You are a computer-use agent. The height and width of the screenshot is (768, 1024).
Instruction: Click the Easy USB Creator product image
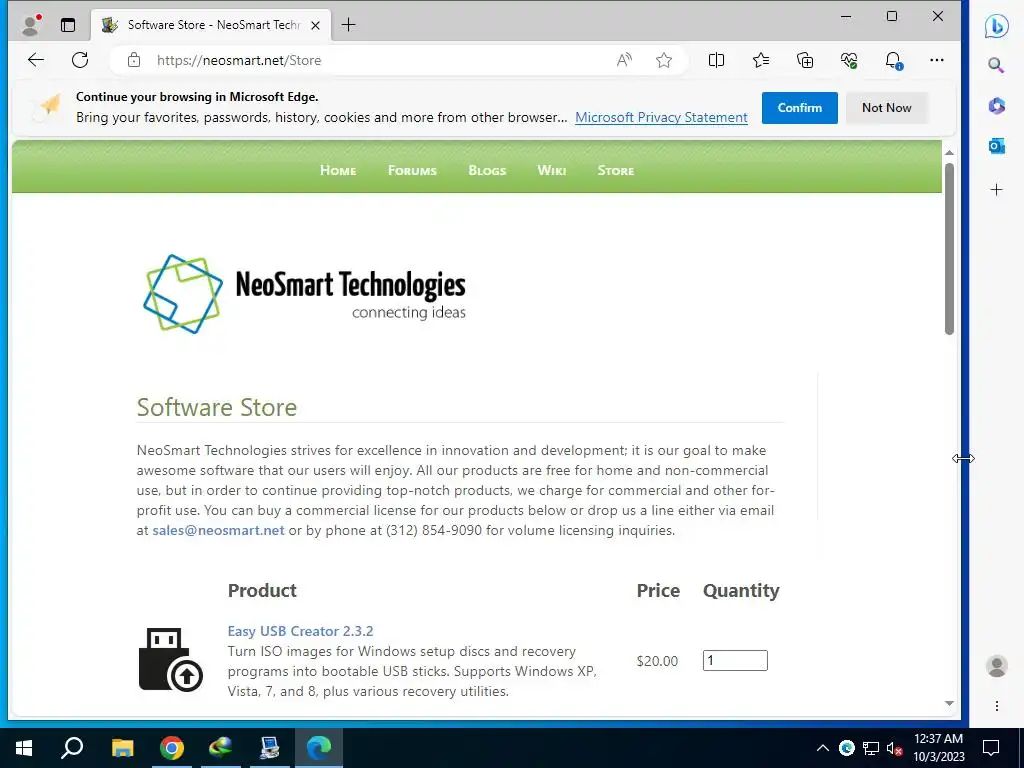tap(170, 660)
